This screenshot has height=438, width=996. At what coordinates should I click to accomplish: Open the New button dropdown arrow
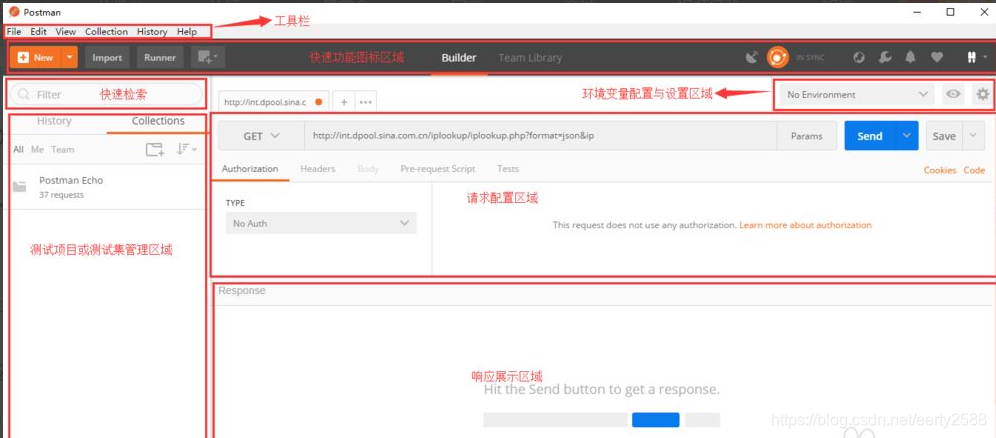click(70, 57)
